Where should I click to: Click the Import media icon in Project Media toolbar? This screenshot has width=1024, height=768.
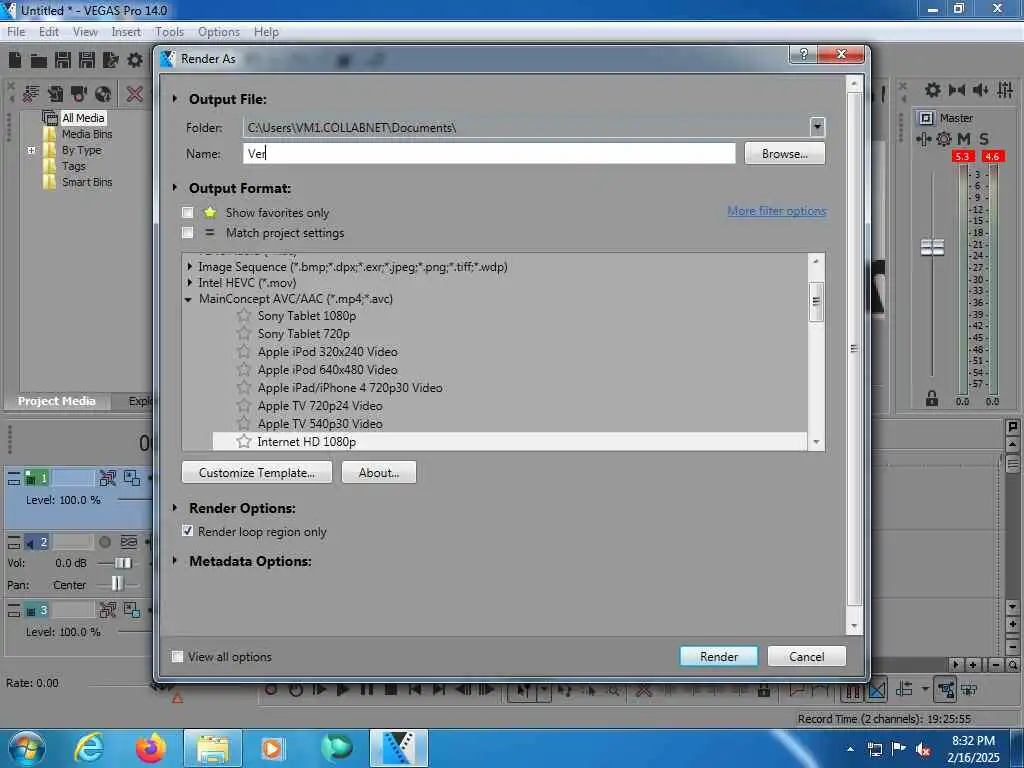click(56, 94)
